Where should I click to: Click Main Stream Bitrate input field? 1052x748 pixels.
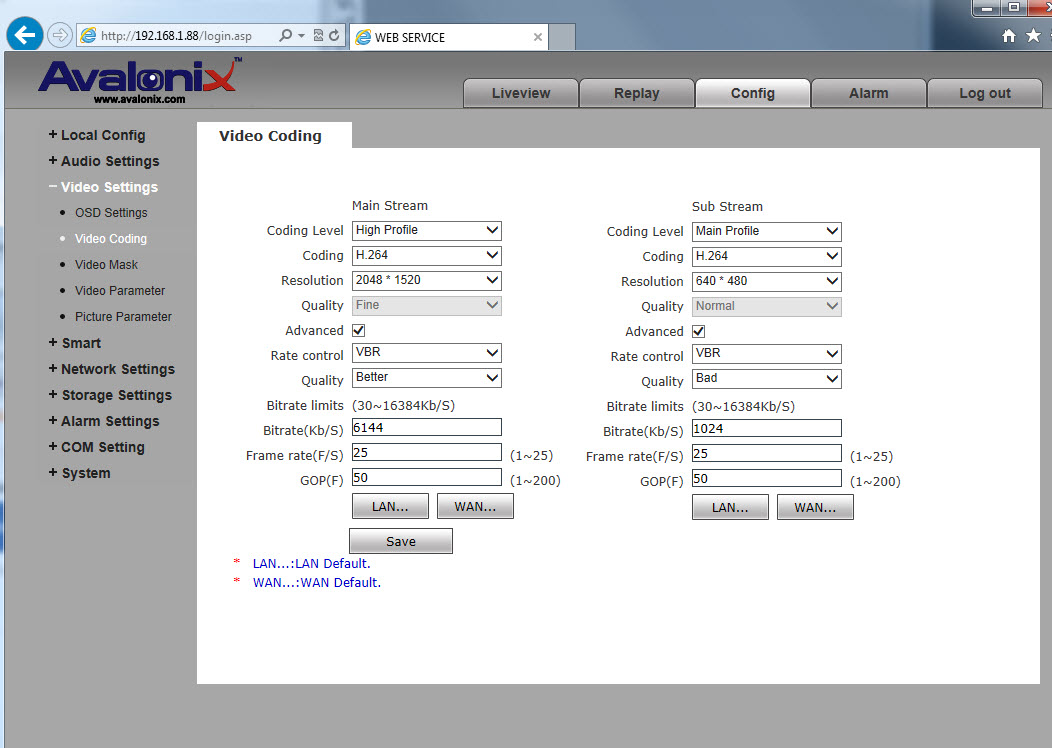point(427,427)
